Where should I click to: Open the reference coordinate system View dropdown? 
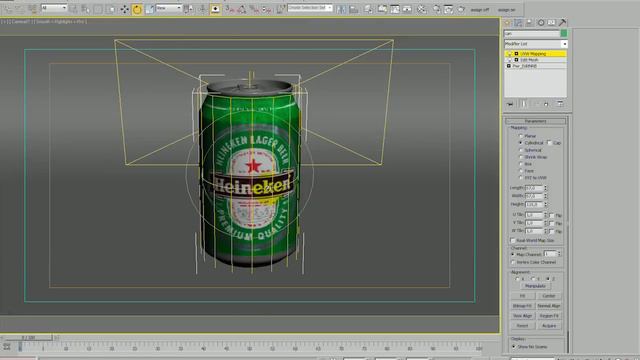pos(169,8)
